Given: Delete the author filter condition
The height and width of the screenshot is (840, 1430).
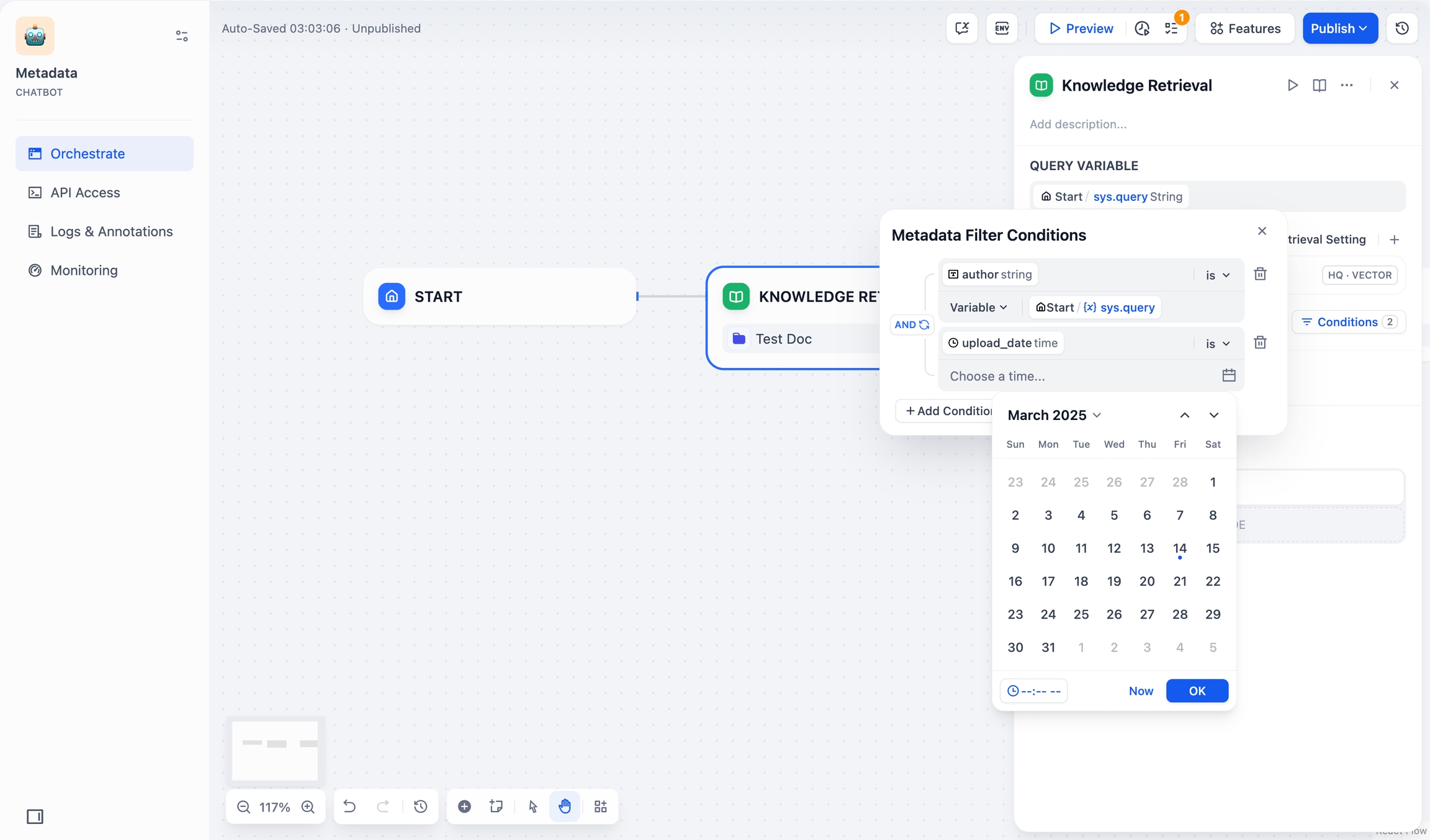Looking at the screenshot, I should [1260, 274].
